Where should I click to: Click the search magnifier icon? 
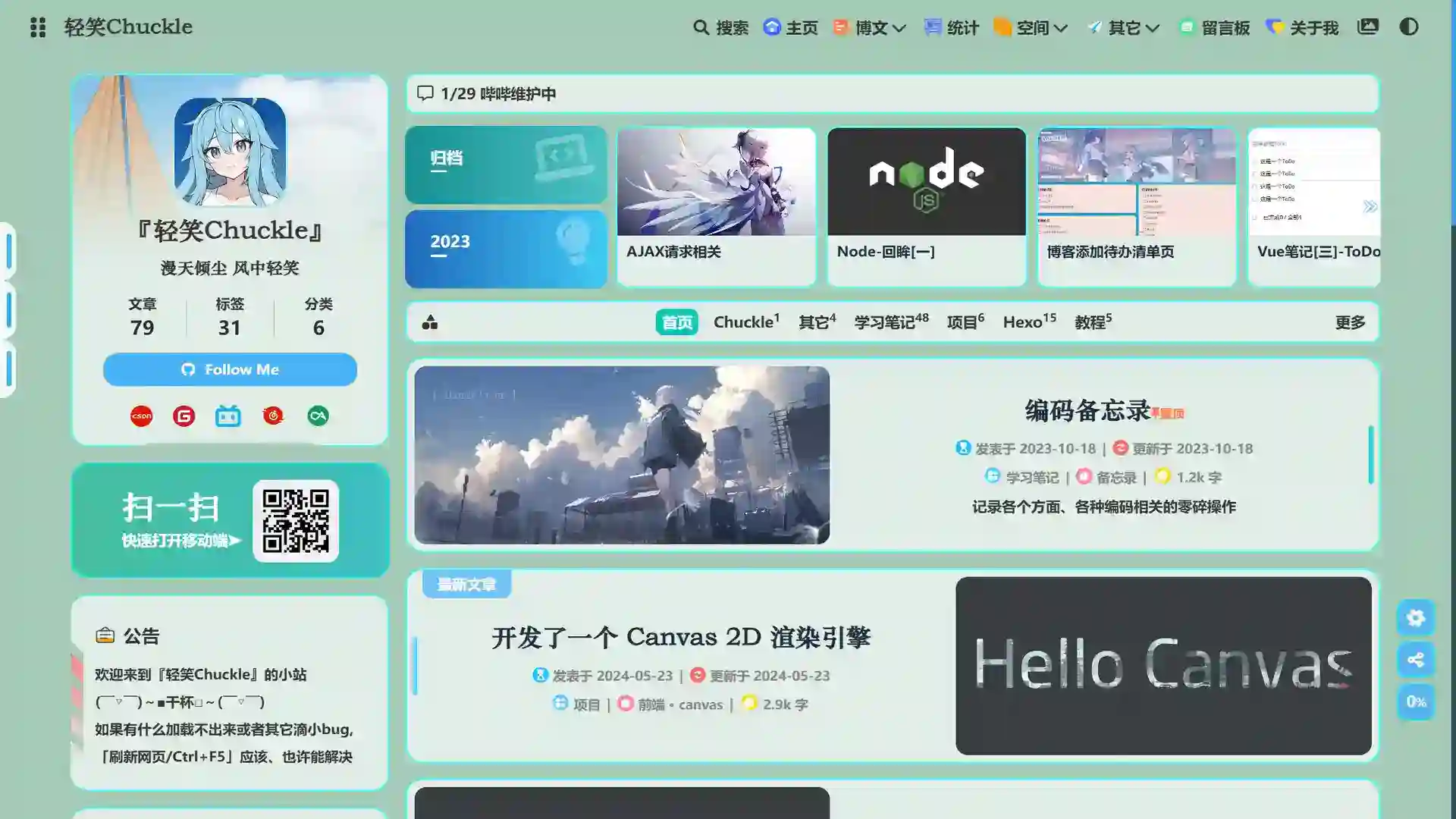[x=701, y=27]
